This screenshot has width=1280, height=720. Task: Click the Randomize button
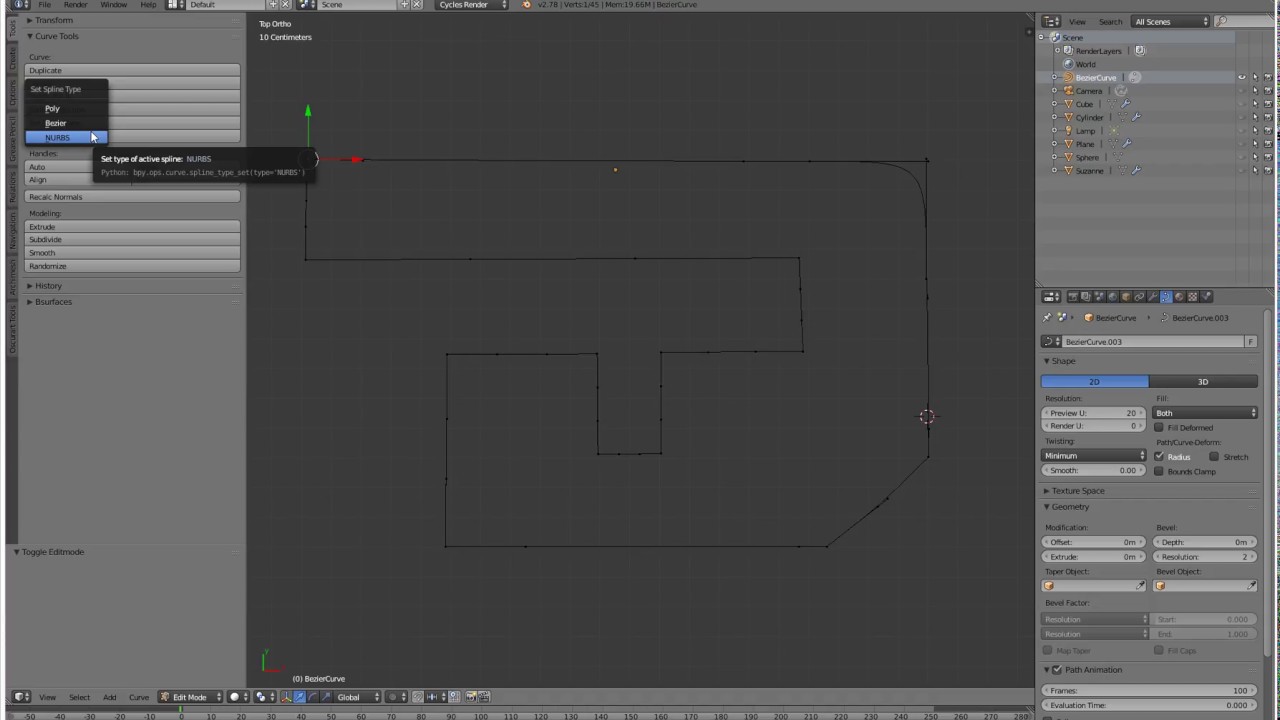(132, 266)
